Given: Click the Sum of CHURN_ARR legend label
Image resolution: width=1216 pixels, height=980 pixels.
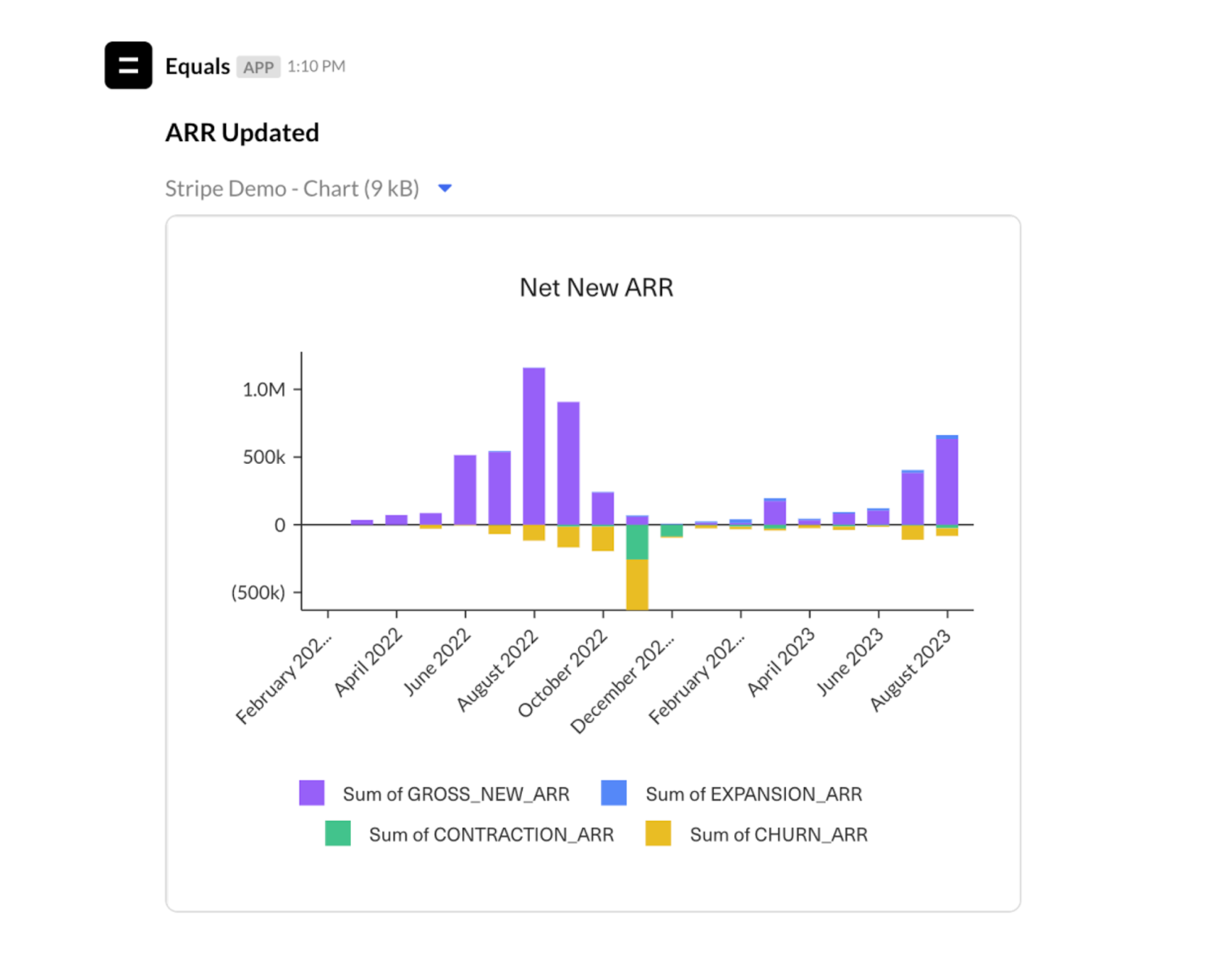Looking at the screenshot, I should (x=779, y=835).
